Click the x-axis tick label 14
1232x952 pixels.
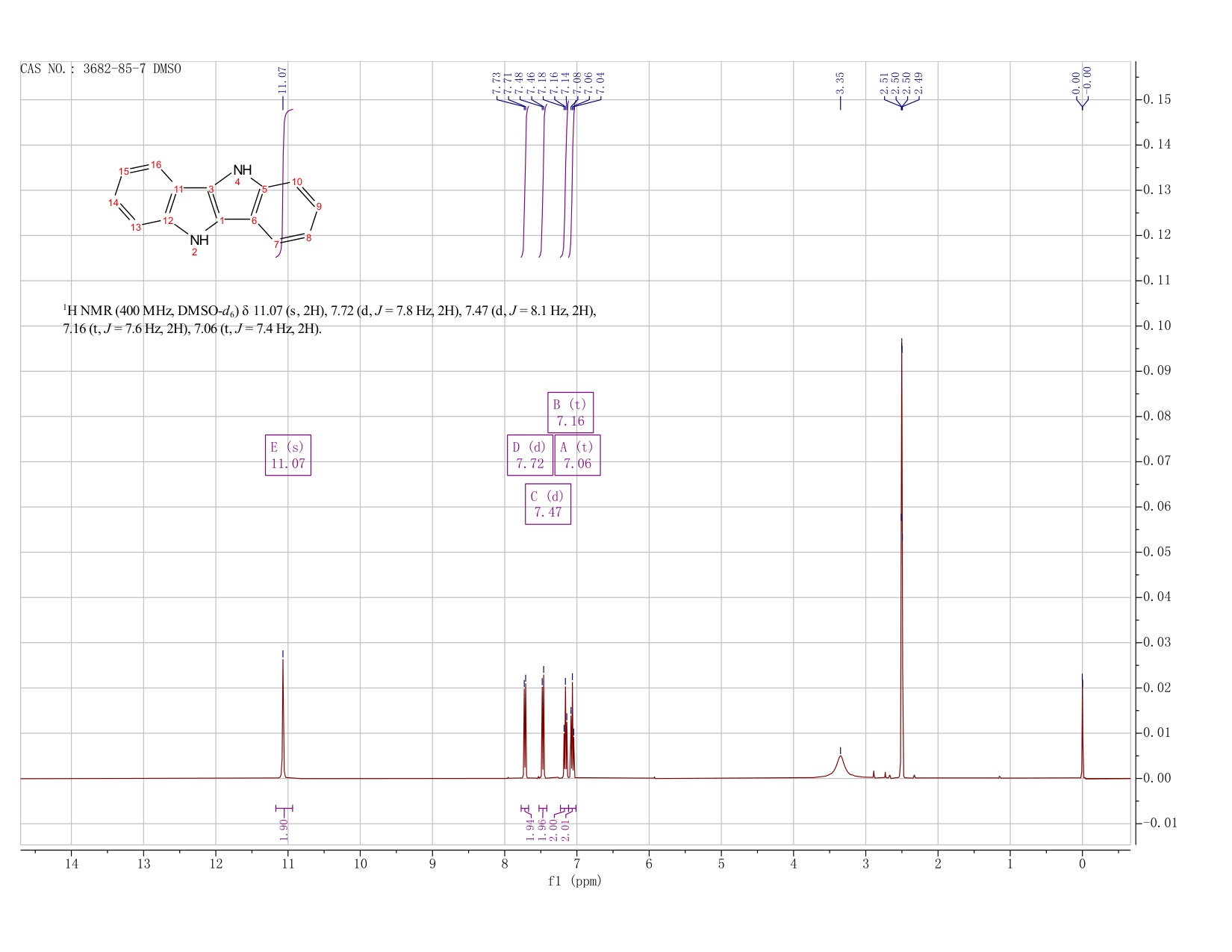click(x=71, y=864)
